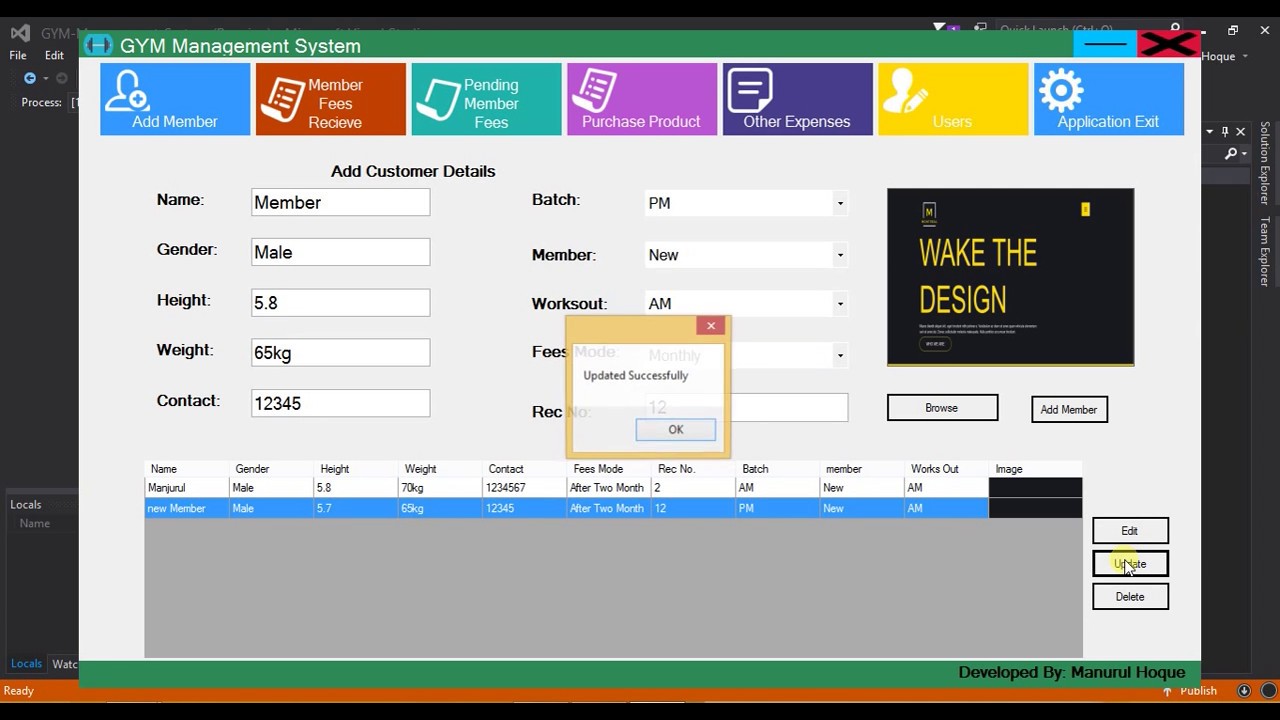
Task: Open the Other Expenses tile
Action: pos(798,99)
